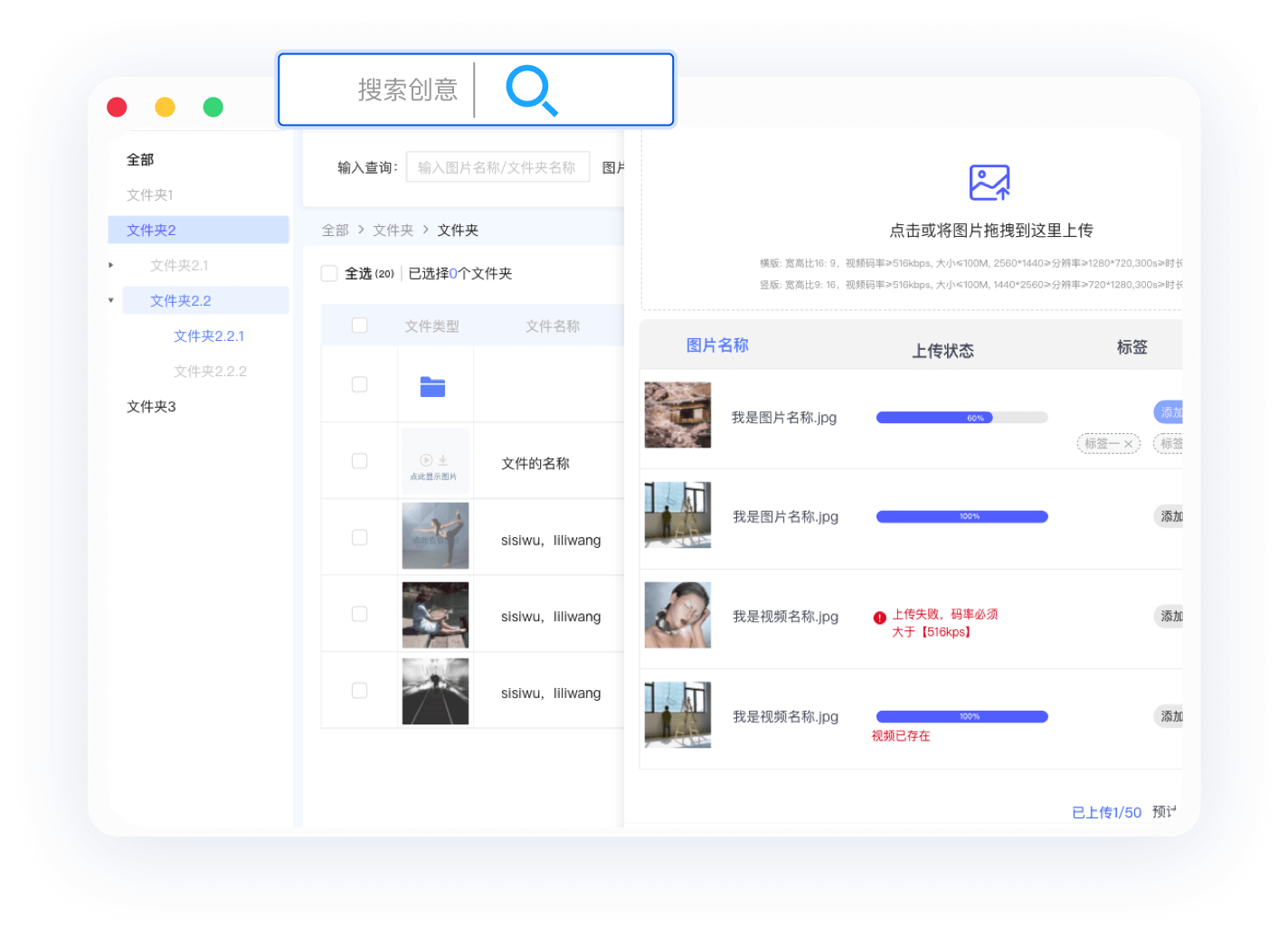Click the 60% upload progress bar
Image resolution: width=1288 pixels, height=935 pixels.
coord(961,418)
